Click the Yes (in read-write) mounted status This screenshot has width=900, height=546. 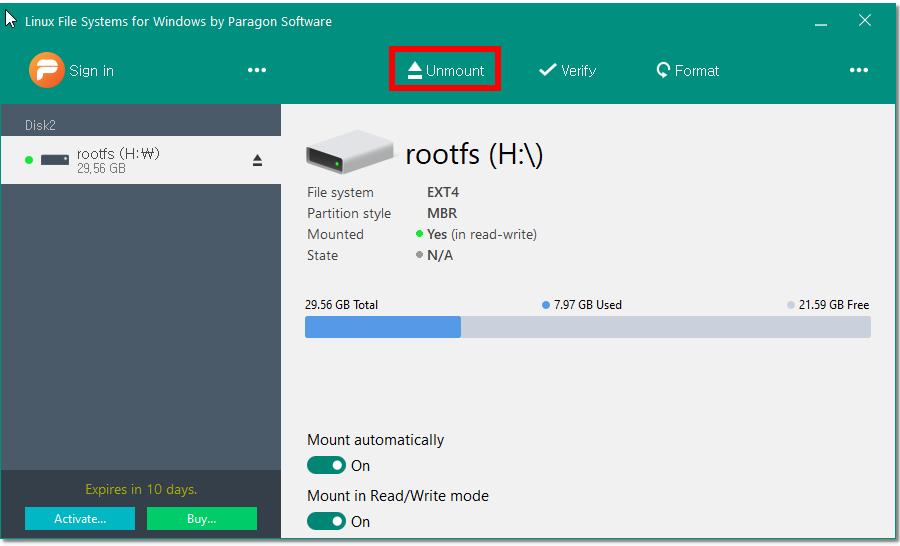click(482, 234)
